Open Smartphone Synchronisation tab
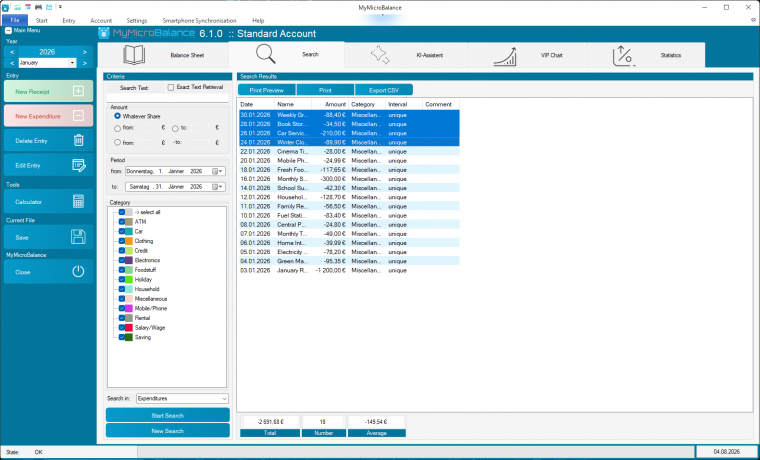The image size is (760, 460). coord(199,21)
